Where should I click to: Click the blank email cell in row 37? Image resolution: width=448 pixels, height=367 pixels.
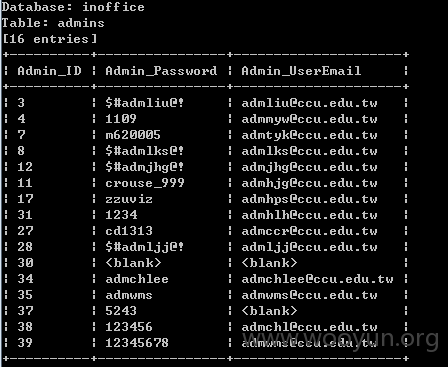click(269, 311)
